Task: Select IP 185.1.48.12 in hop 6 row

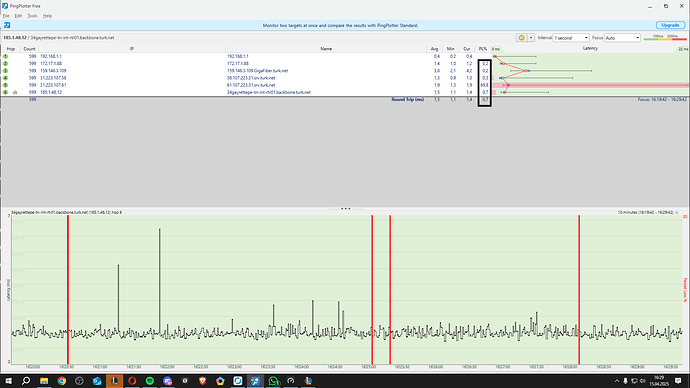Action: [51, 92]
